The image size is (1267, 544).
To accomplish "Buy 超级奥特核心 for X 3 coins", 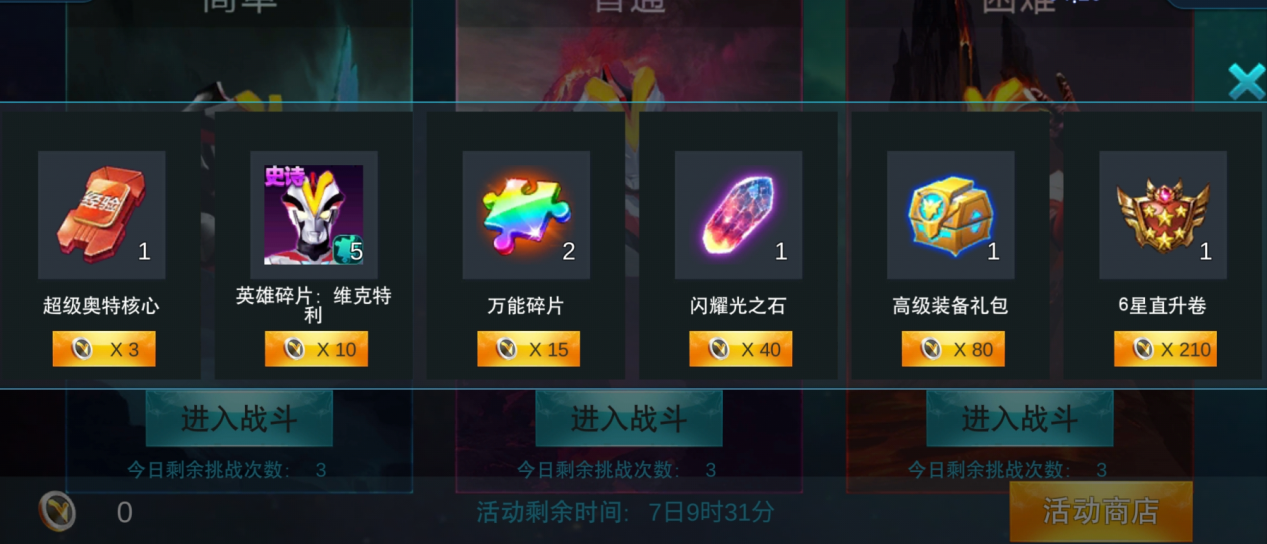I will (x=104, y=349).
